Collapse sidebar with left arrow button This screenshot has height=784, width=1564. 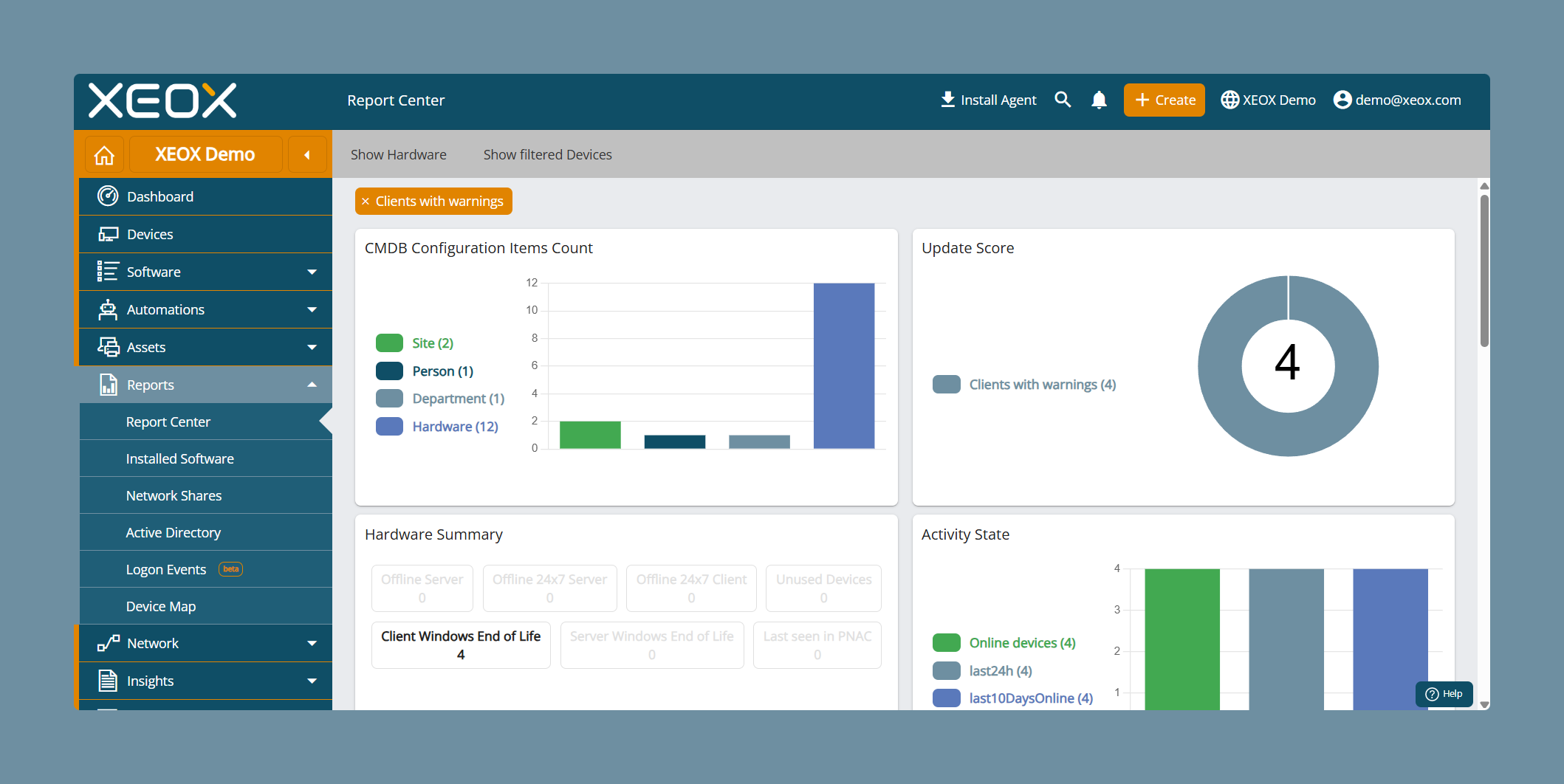(307, 155)
